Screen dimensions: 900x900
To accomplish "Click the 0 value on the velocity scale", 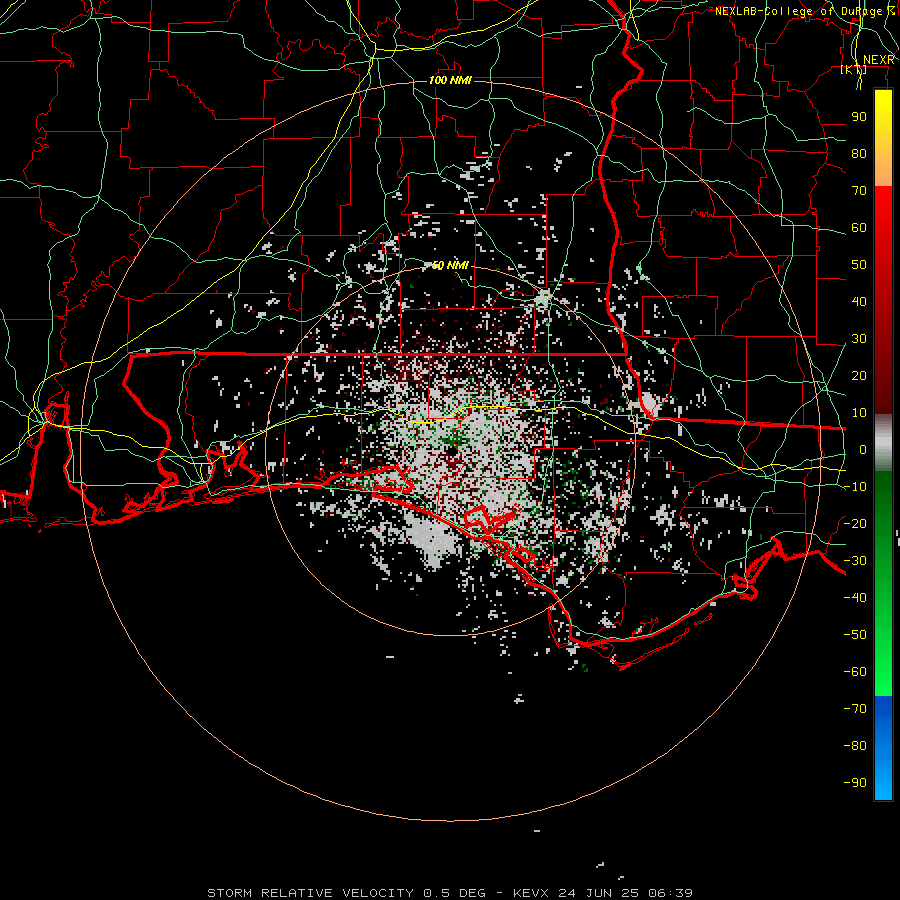I will tap(863, 449).
